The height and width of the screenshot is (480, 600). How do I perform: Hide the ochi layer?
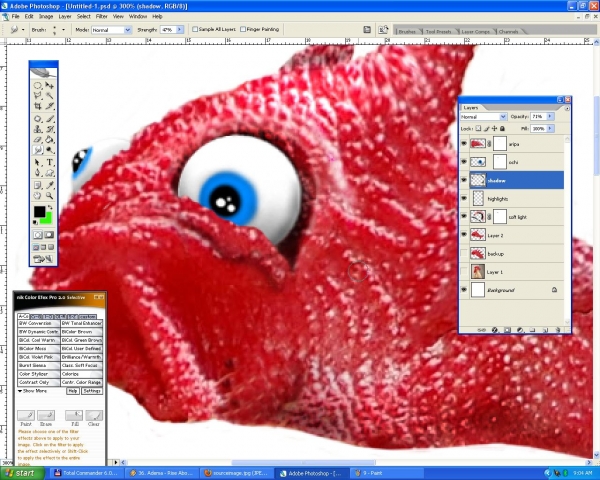[x=464, y=162]
